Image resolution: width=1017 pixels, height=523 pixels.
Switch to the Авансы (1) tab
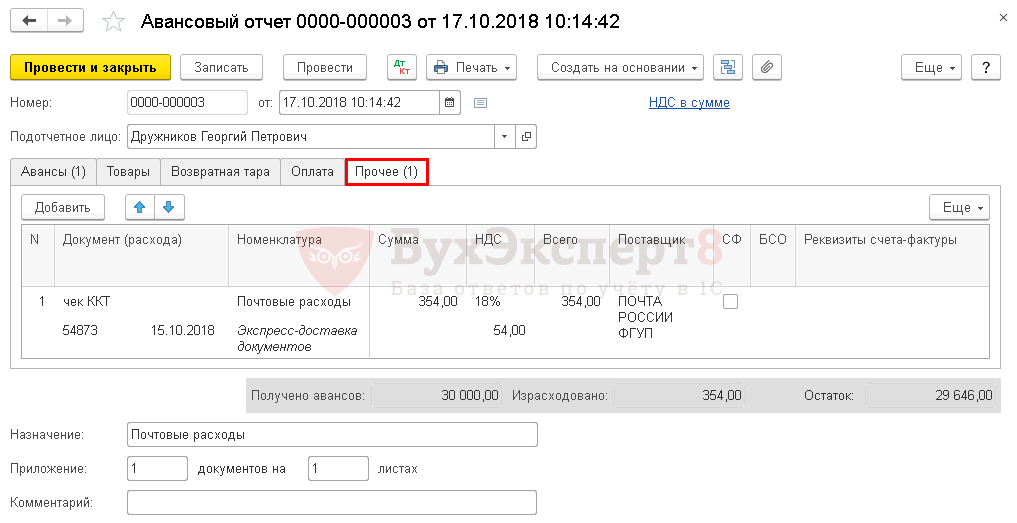pos(53,172)
